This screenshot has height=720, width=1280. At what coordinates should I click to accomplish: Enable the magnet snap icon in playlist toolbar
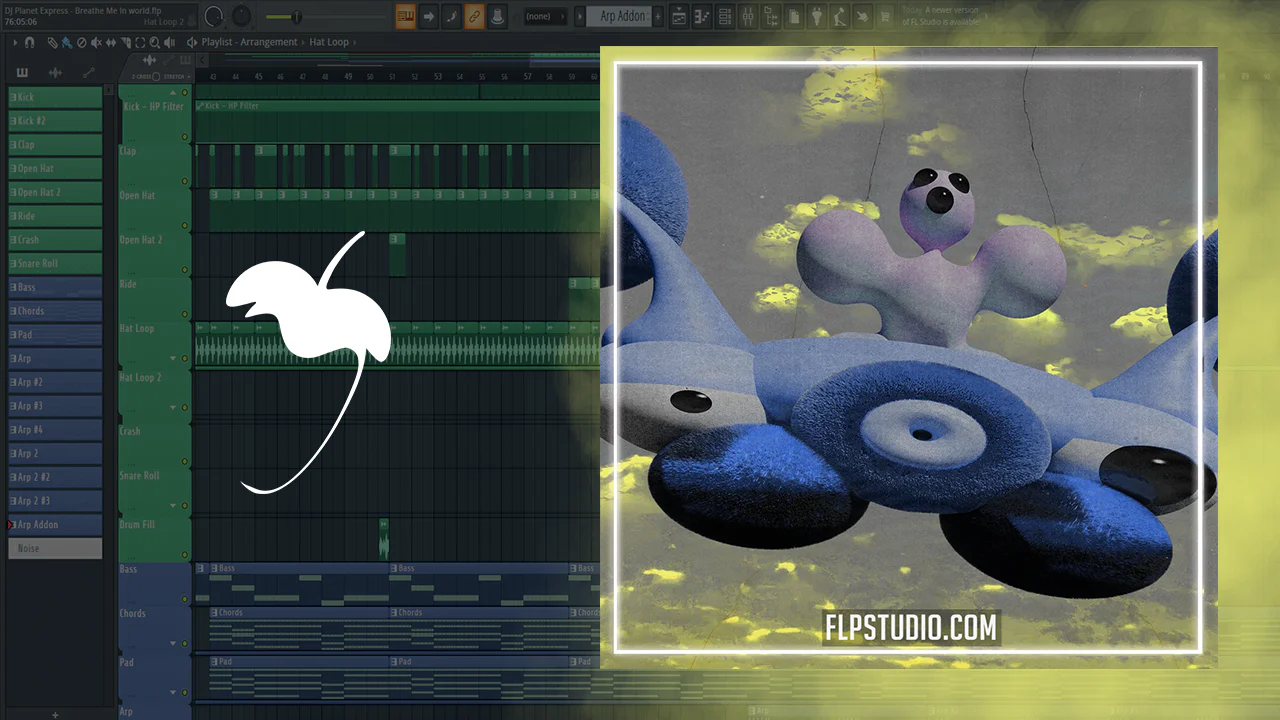tap(29, 42)
